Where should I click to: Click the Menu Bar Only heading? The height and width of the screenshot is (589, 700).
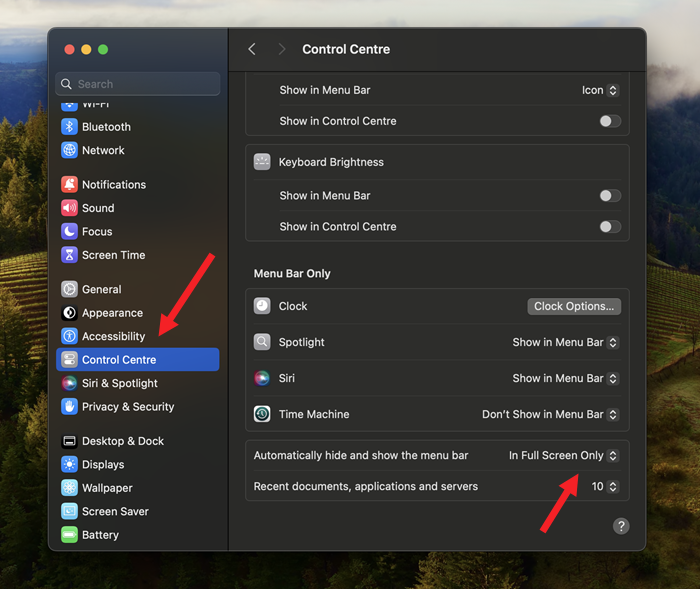292,273
